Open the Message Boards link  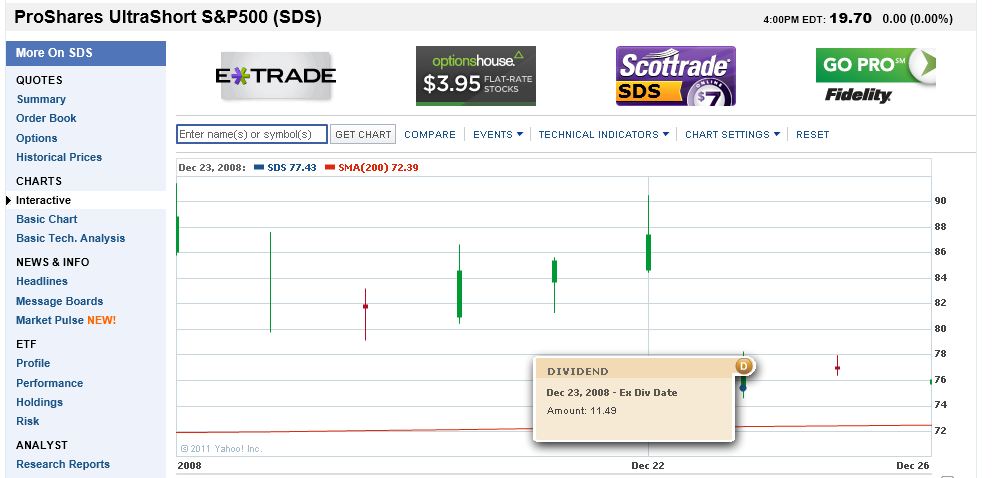tap(59, 302)
